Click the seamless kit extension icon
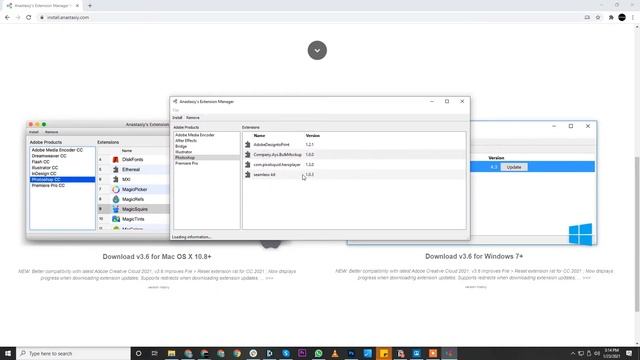640x360 pixels. click(247, 175)
